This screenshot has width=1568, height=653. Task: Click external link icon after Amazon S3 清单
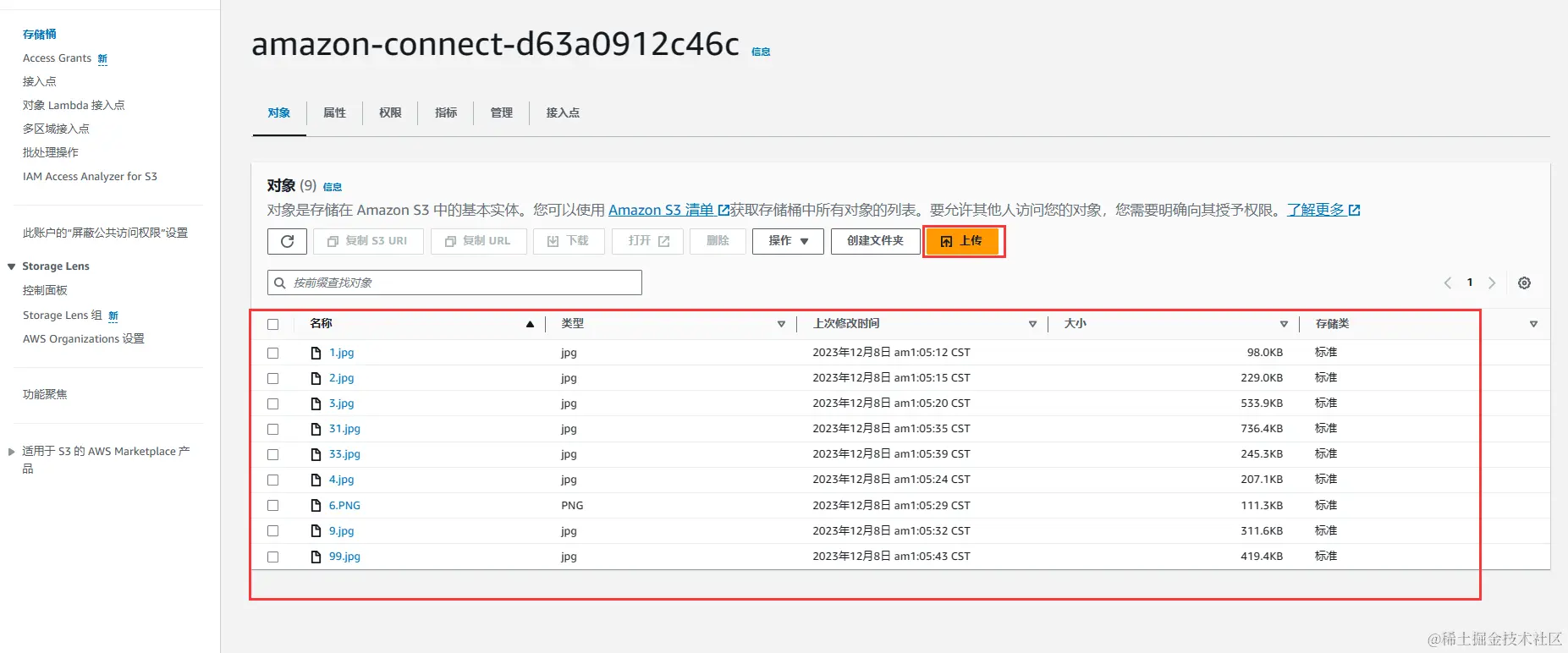click(723, 210)
